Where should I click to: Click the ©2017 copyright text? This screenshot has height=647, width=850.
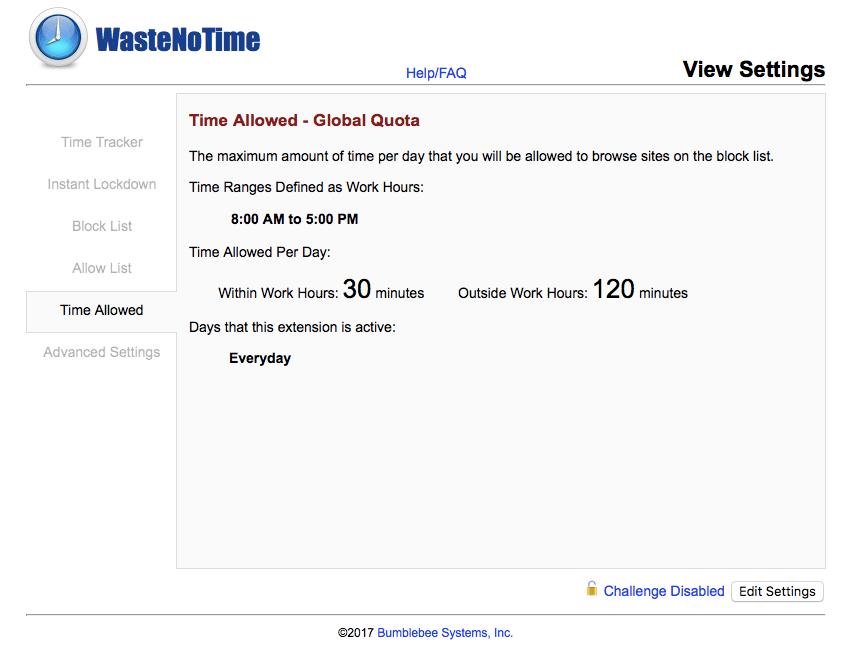pyautogui.click(x=356, y=632)
